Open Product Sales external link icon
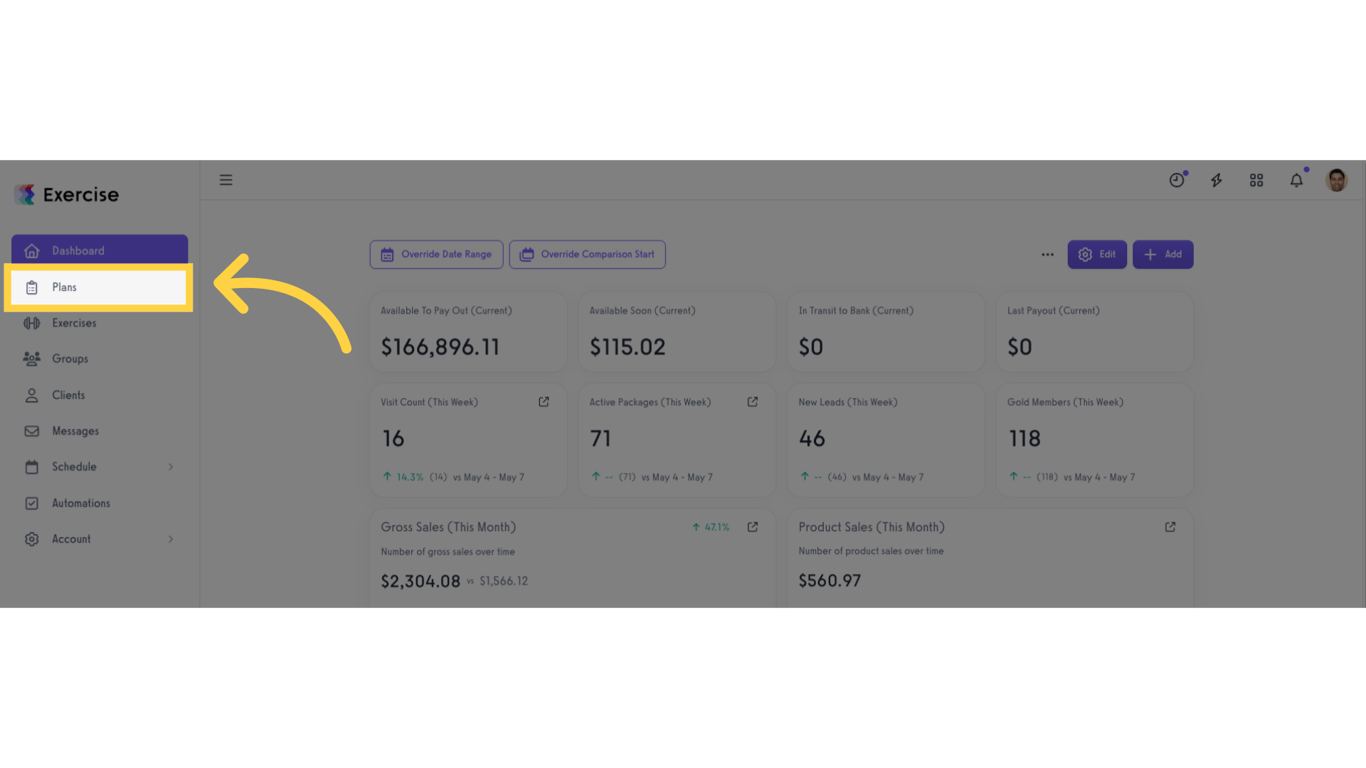 [1170, 527]
